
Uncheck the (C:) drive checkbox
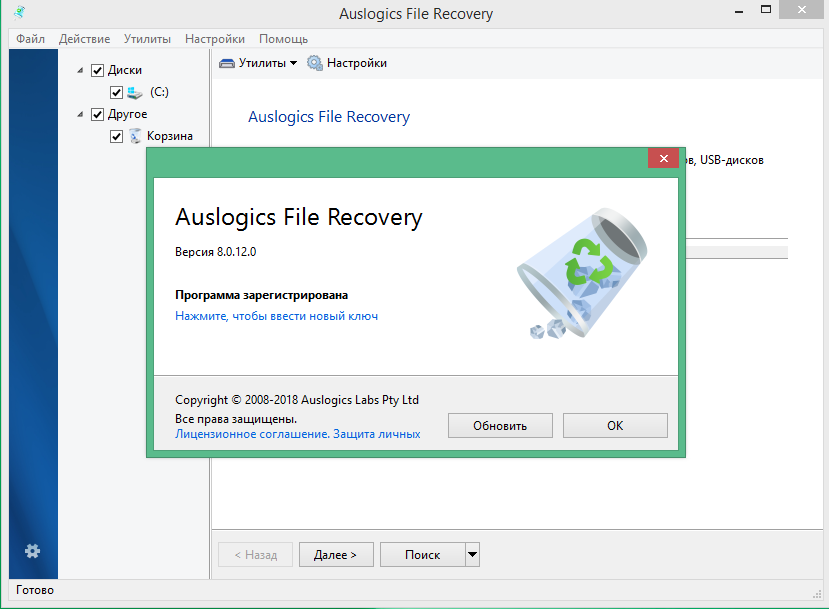click(x=117, y=91)
